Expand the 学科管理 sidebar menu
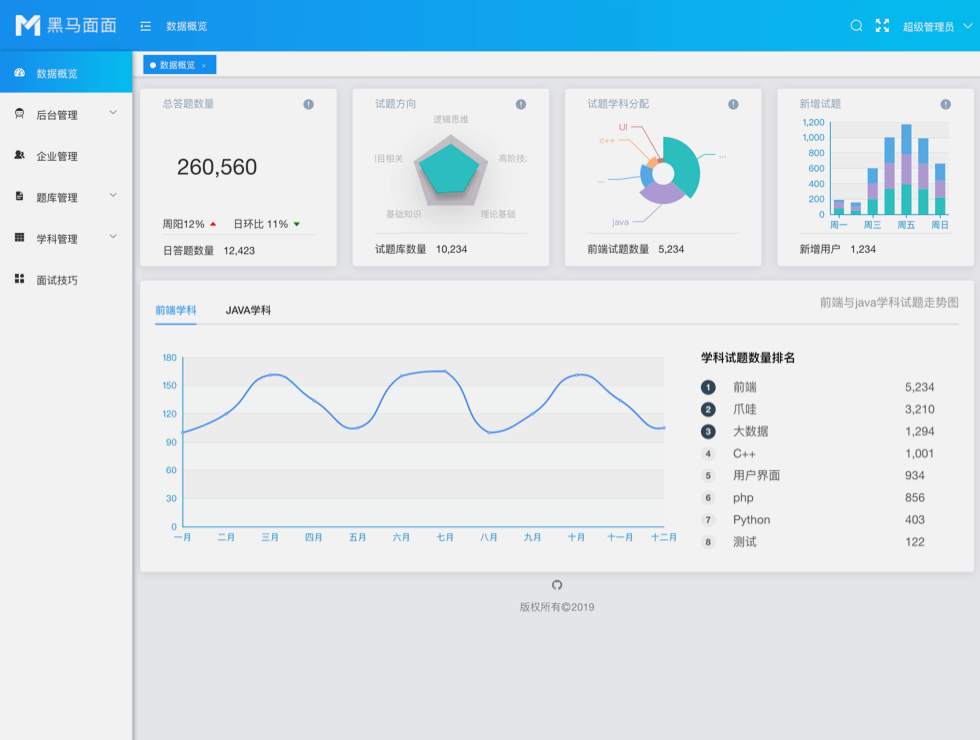The image size is (980, 740). (66, 239)
